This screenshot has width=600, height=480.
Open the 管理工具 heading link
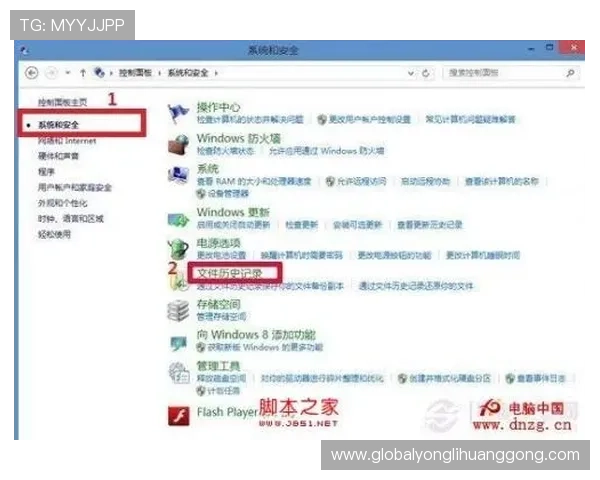pos(218,366)
